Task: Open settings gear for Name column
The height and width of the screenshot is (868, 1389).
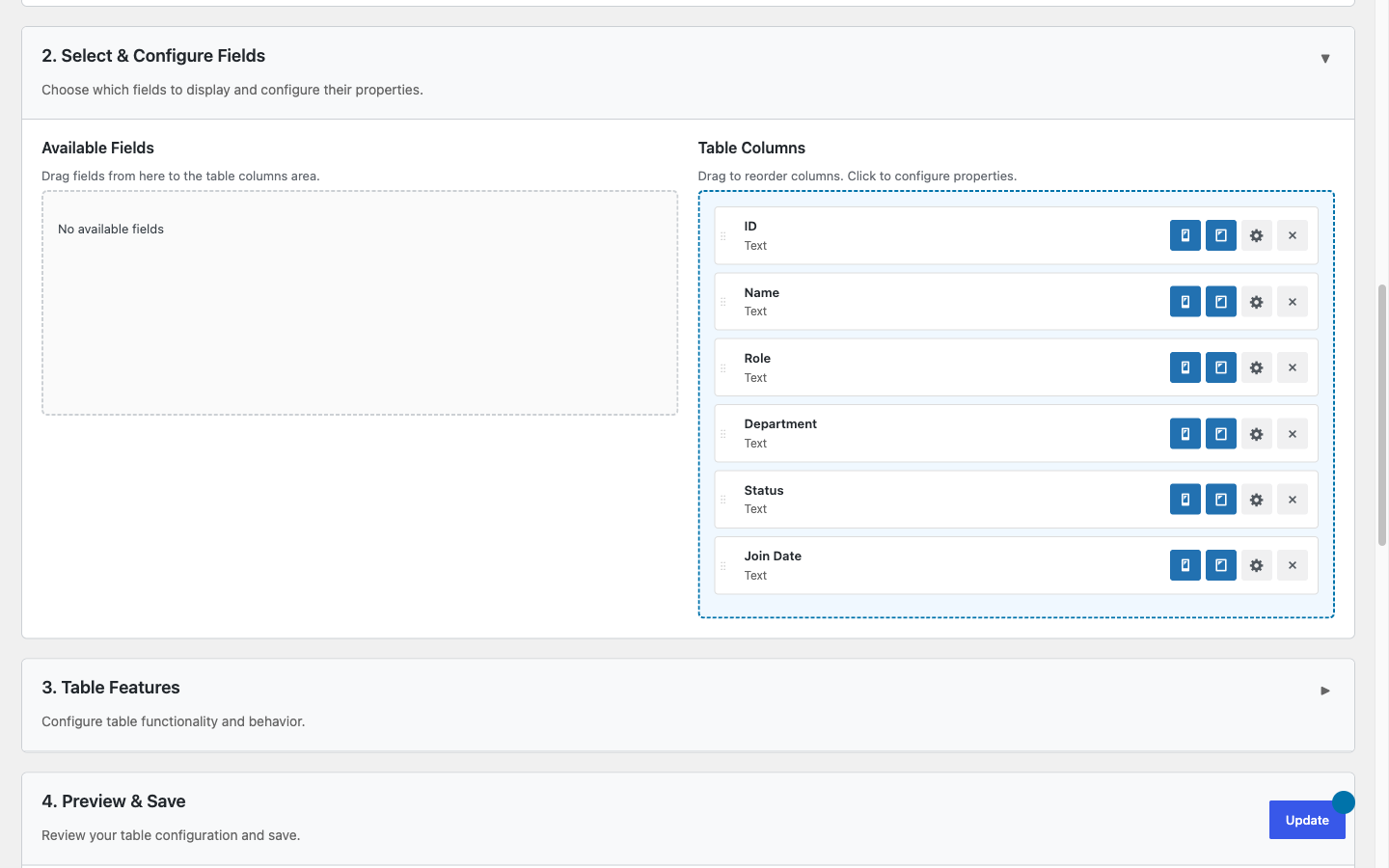Action: pos(1256,302)
